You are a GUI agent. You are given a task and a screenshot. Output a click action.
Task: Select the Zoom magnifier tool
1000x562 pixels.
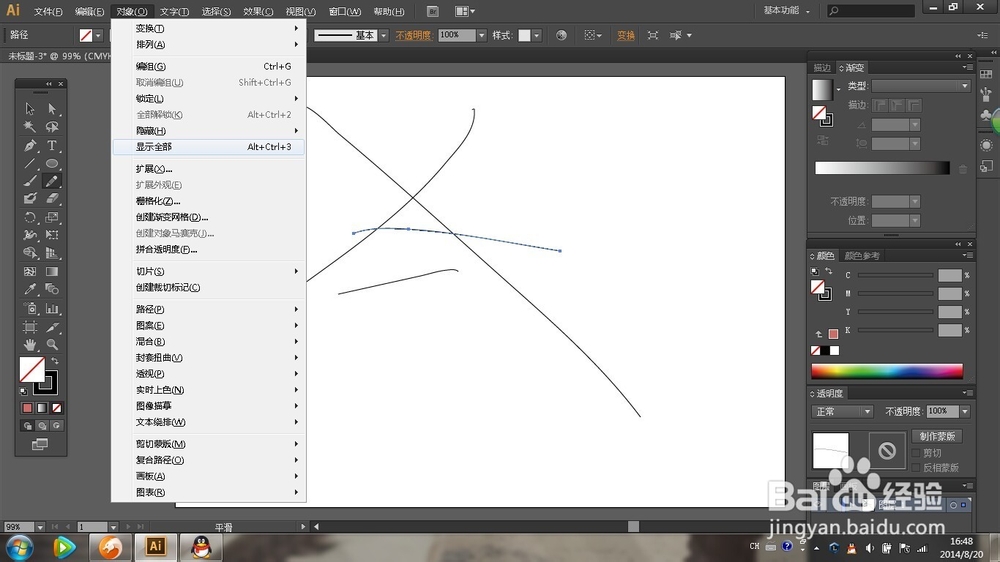[52, 345]
